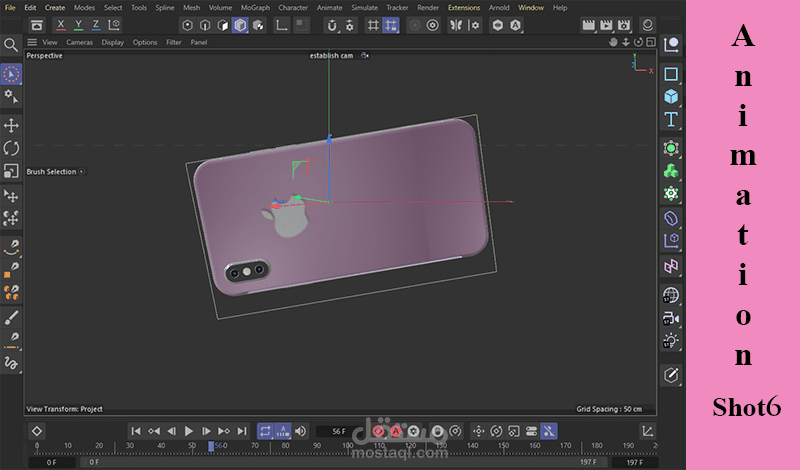Go to the end of the animation
This screenshot has width=800, height=470.
[242, 431]
